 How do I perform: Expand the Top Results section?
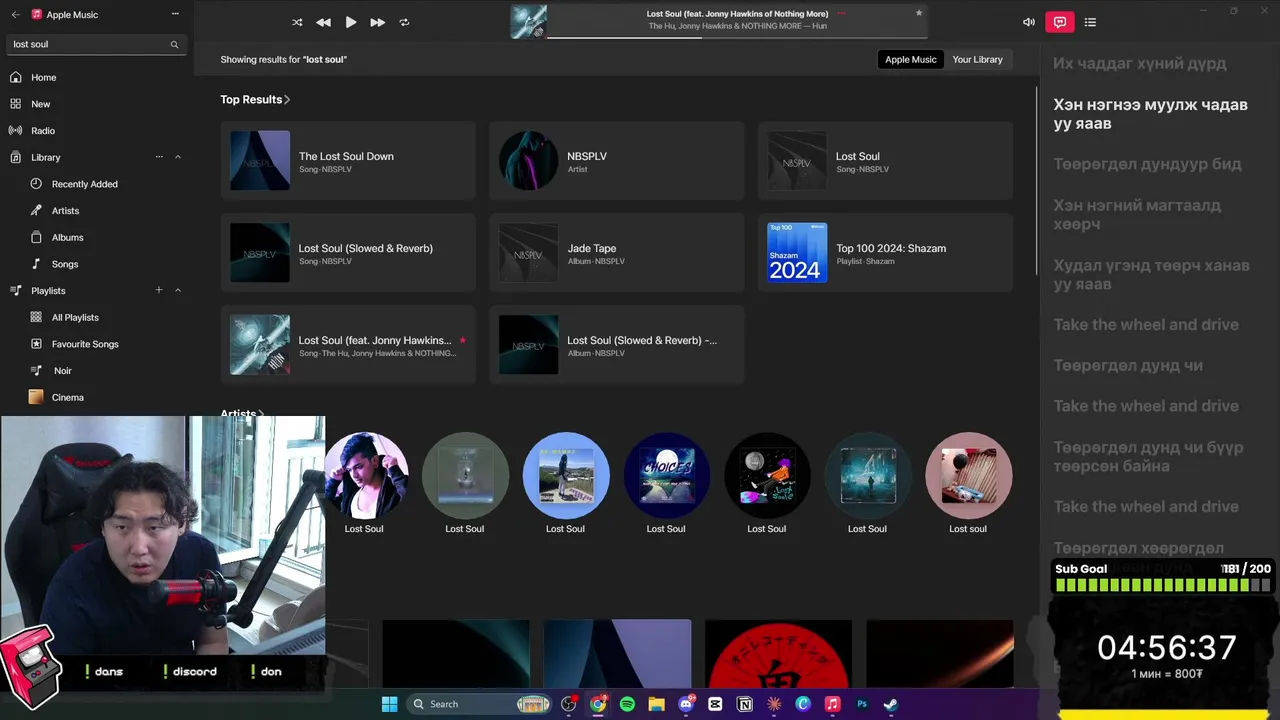click(255, 99)
